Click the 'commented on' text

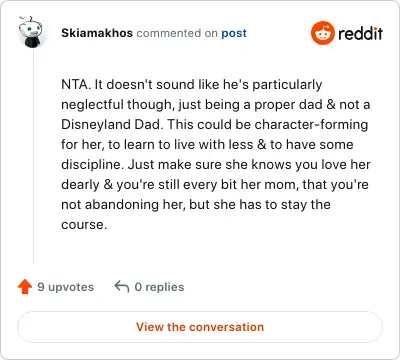tap(177, 33)
